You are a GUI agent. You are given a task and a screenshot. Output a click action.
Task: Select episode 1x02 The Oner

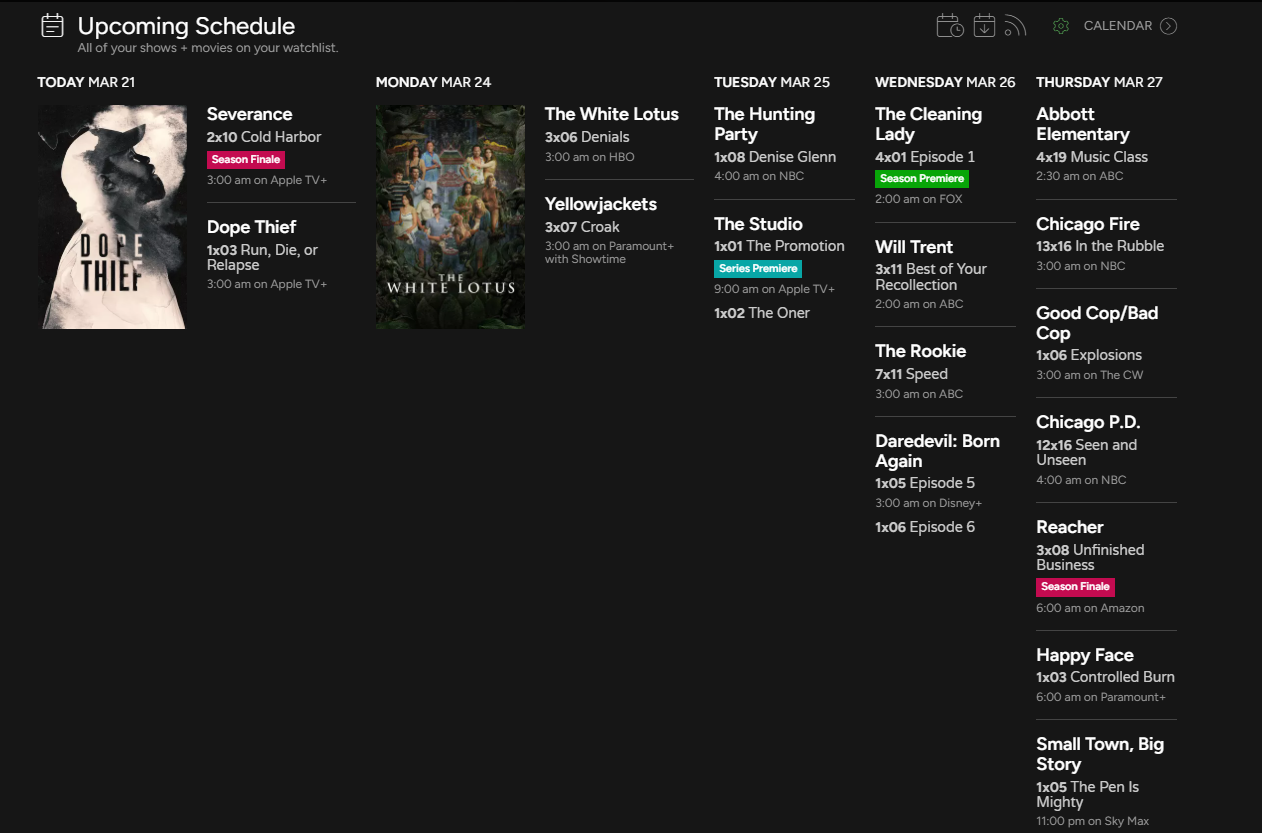(762, 313)
